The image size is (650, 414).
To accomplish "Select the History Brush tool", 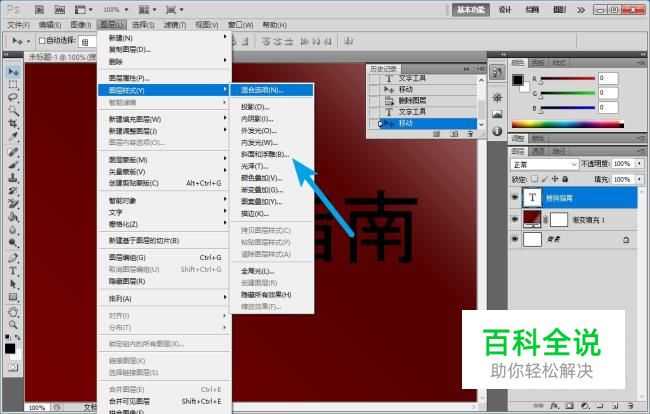I will (x=13, y=191).
